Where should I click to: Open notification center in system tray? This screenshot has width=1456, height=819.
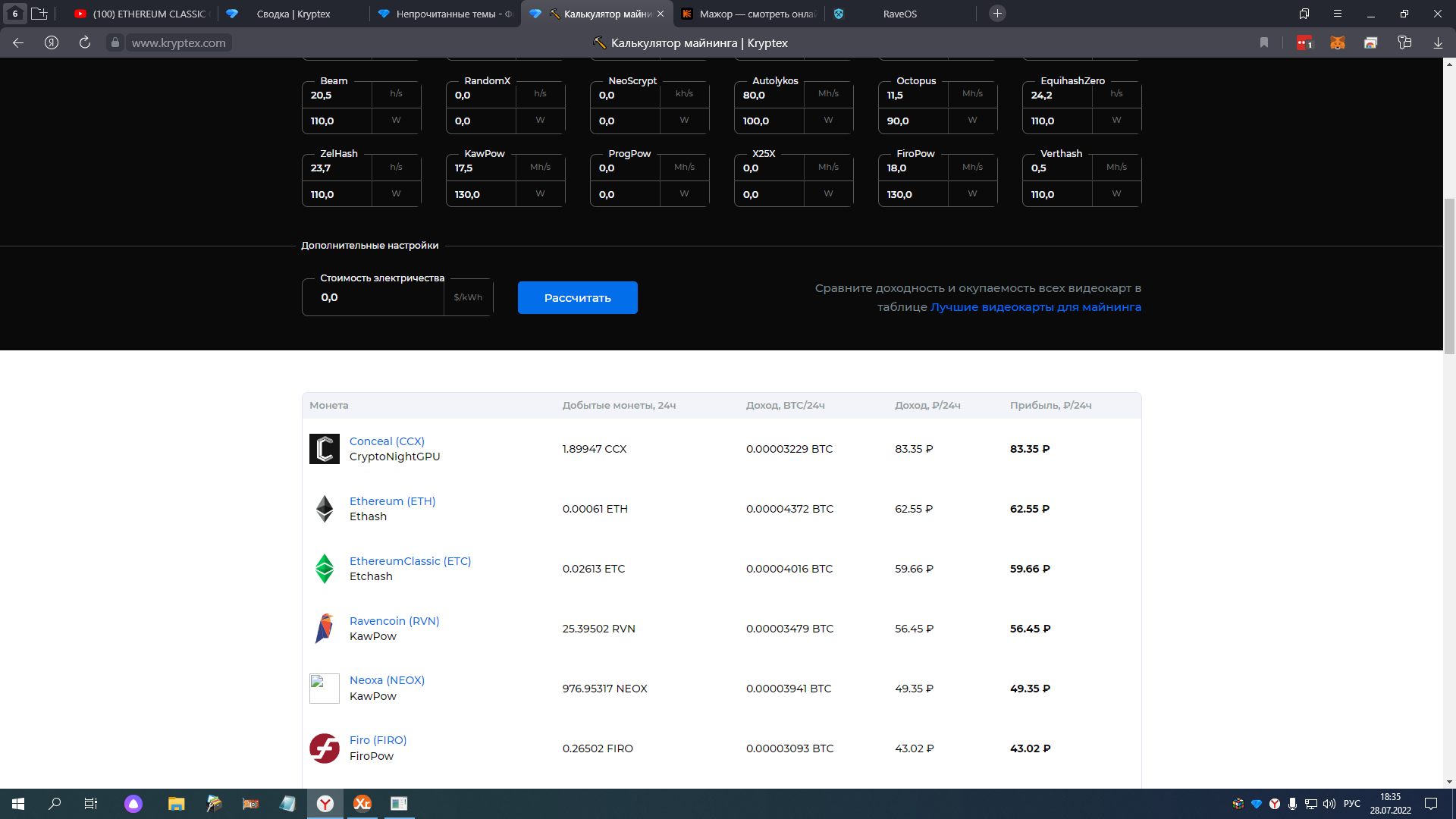click(x=1431, y=804)
